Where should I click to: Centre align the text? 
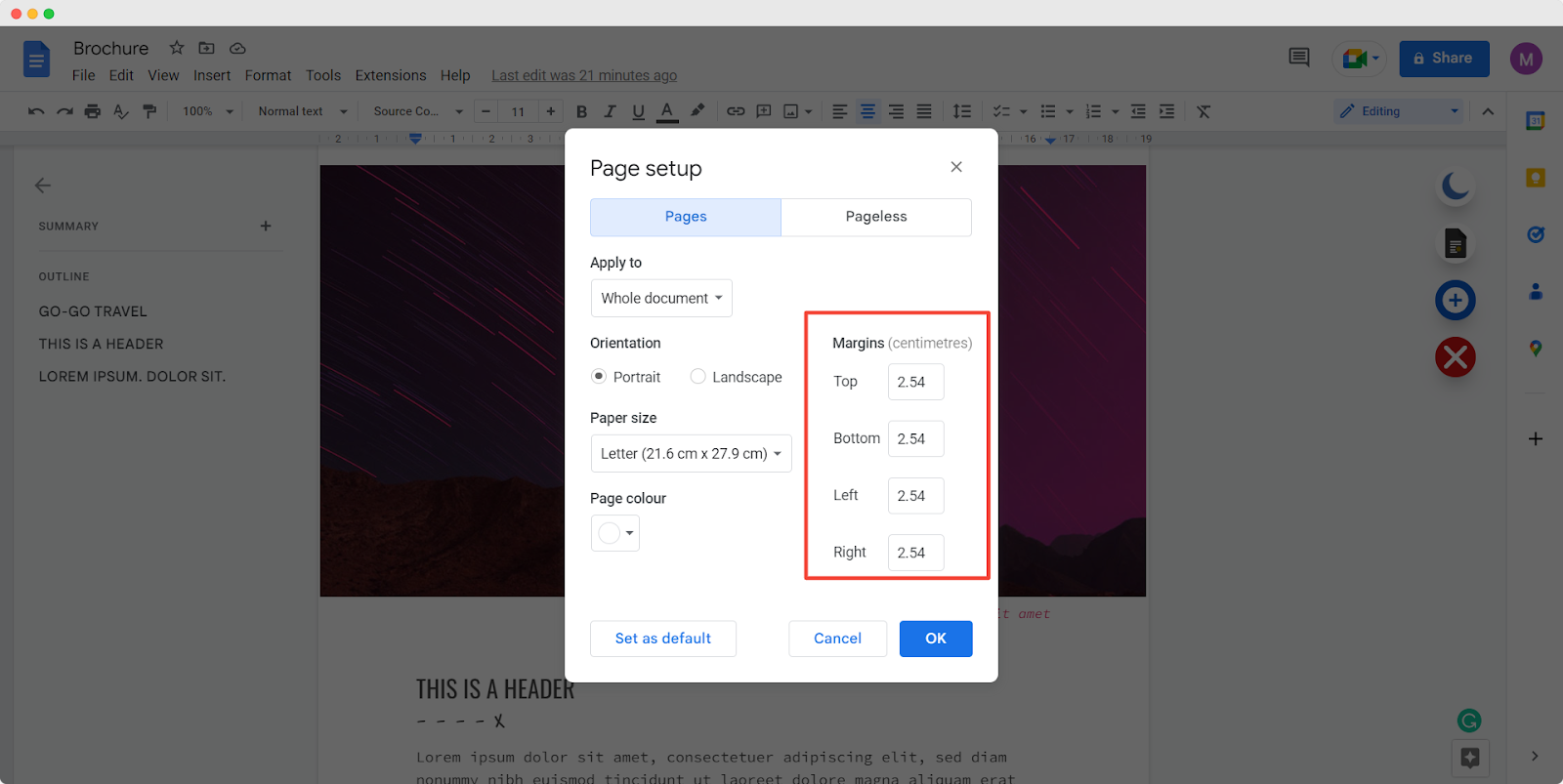[867, 111]
